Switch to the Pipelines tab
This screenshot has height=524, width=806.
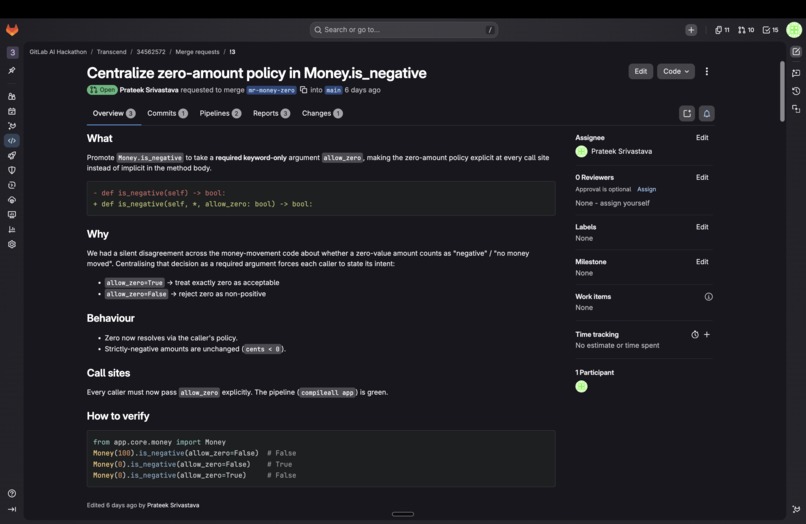(x=220, y=114)
